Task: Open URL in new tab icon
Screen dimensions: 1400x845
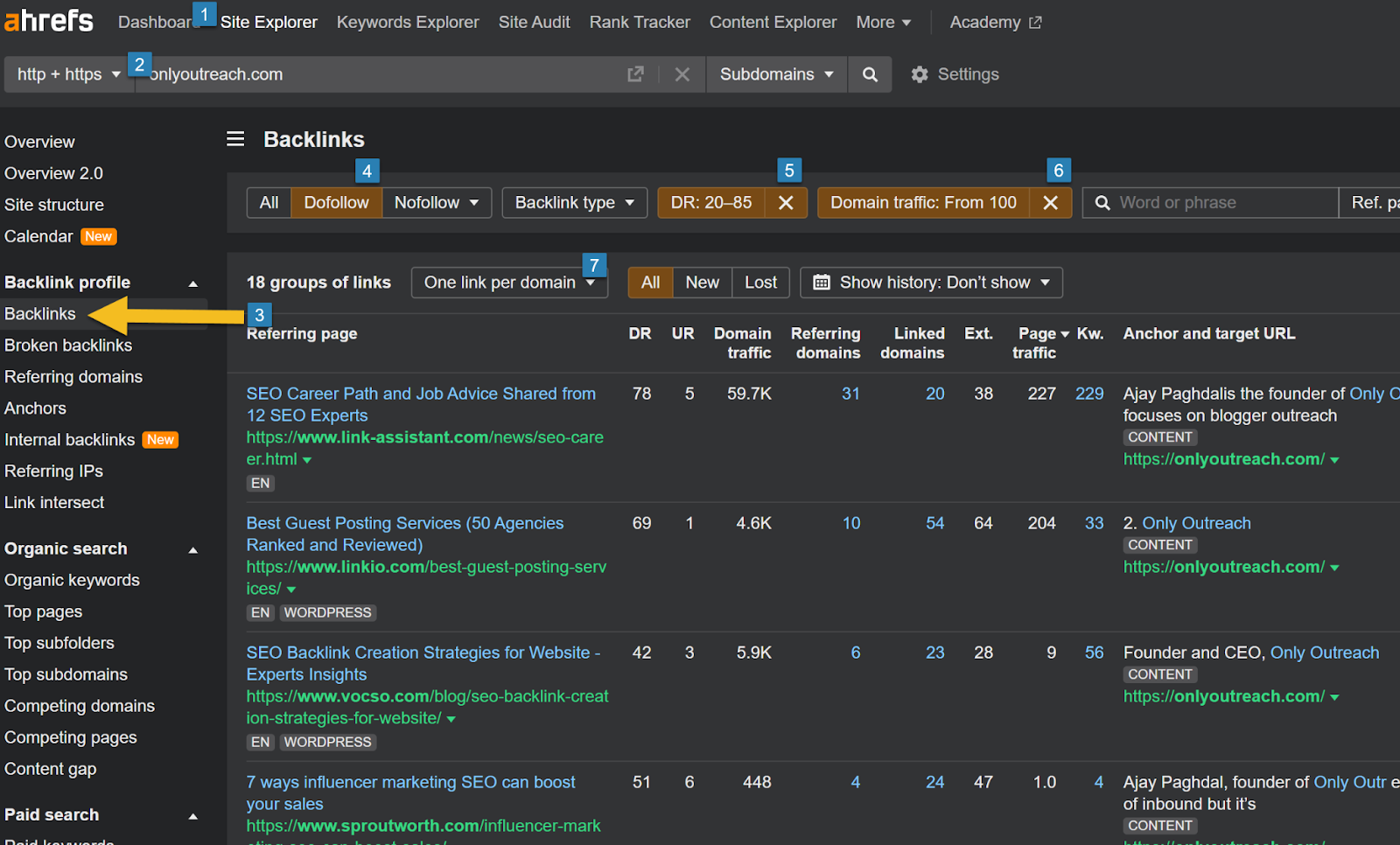Action: (635, 74)
